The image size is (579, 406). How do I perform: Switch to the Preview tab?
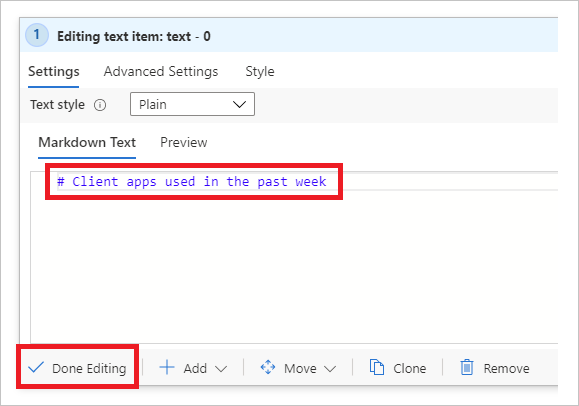[184, 142]
